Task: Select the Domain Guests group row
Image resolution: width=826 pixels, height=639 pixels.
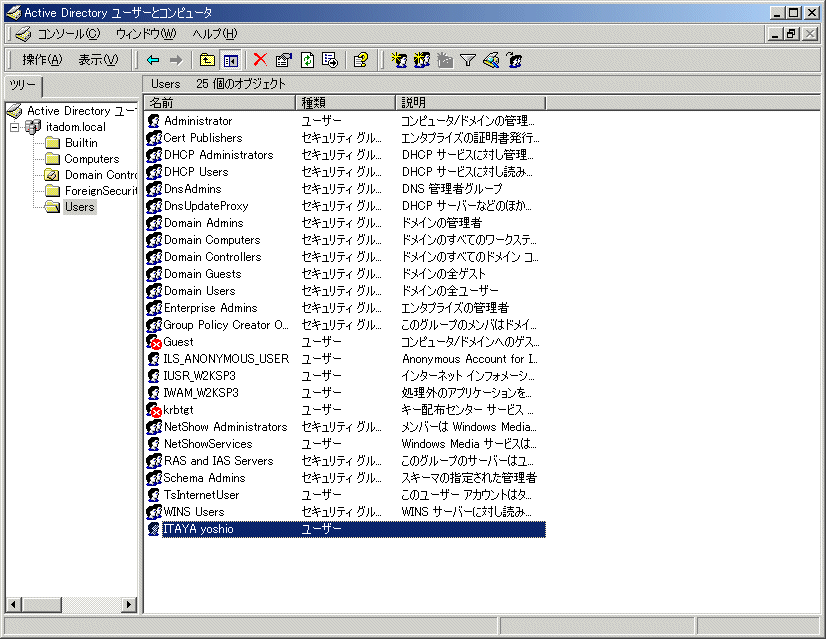Action: coord(346,274)
